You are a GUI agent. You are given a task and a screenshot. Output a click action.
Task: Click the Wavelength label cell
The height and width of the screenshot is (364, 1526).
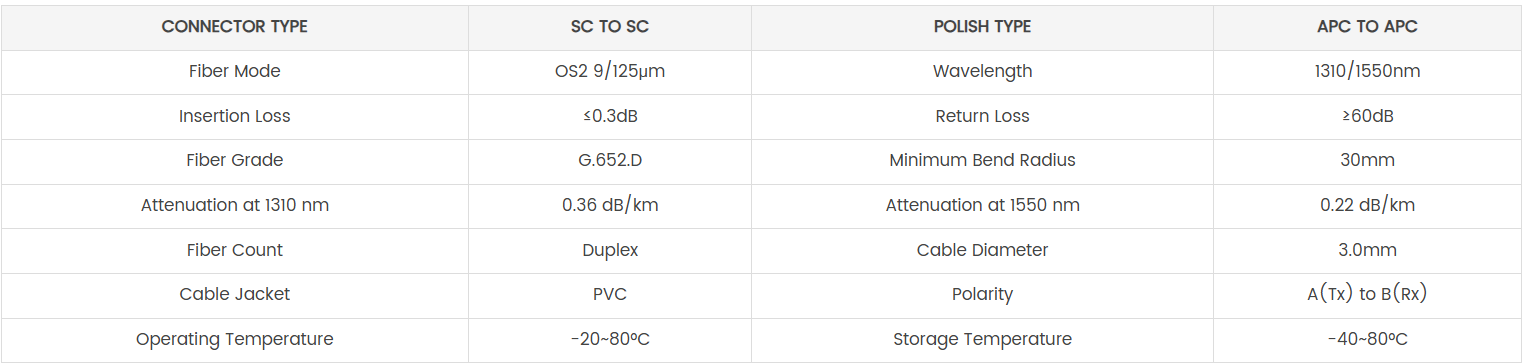pos(982,72)
